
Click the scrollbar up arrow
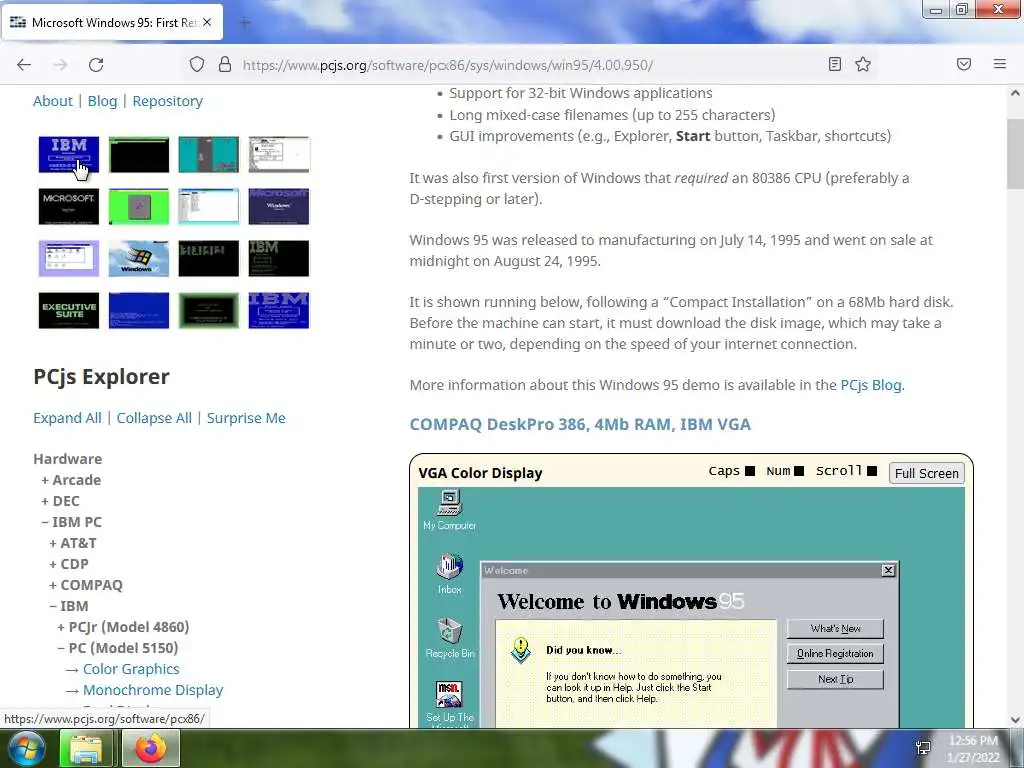point(1015,93)
